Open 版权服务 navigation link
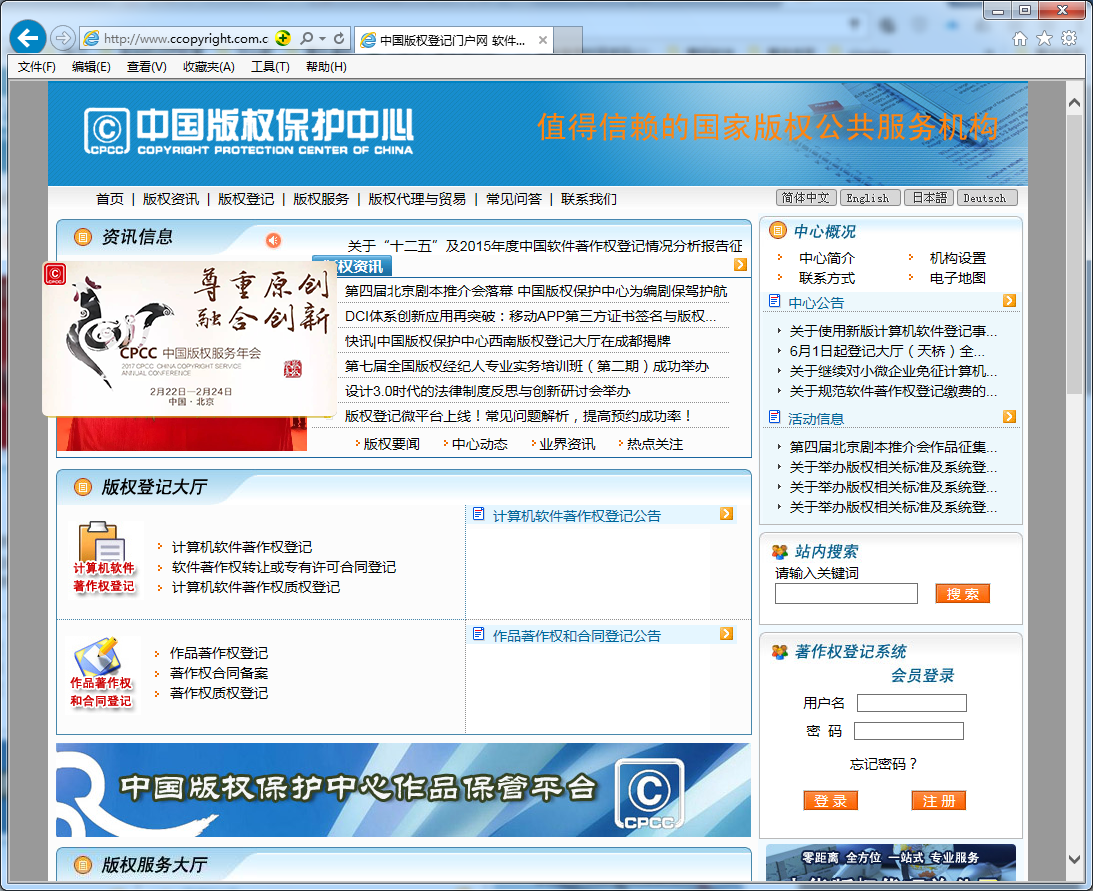The image size is (1093, 891). (321, 199)
